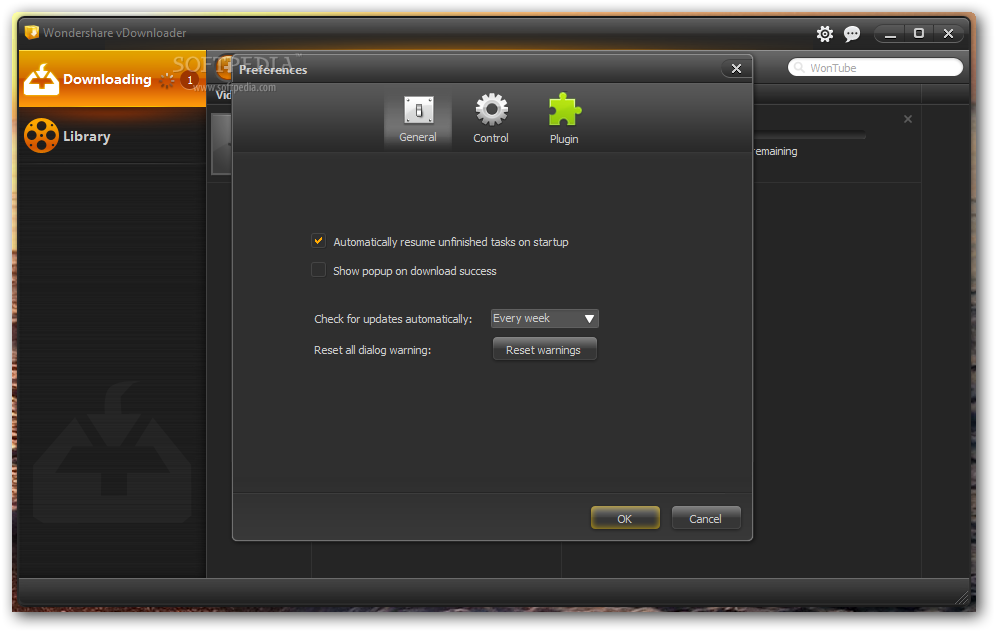Click the Wondershare vDownloader app icon

pyautogui.click(x=31, y=32)
